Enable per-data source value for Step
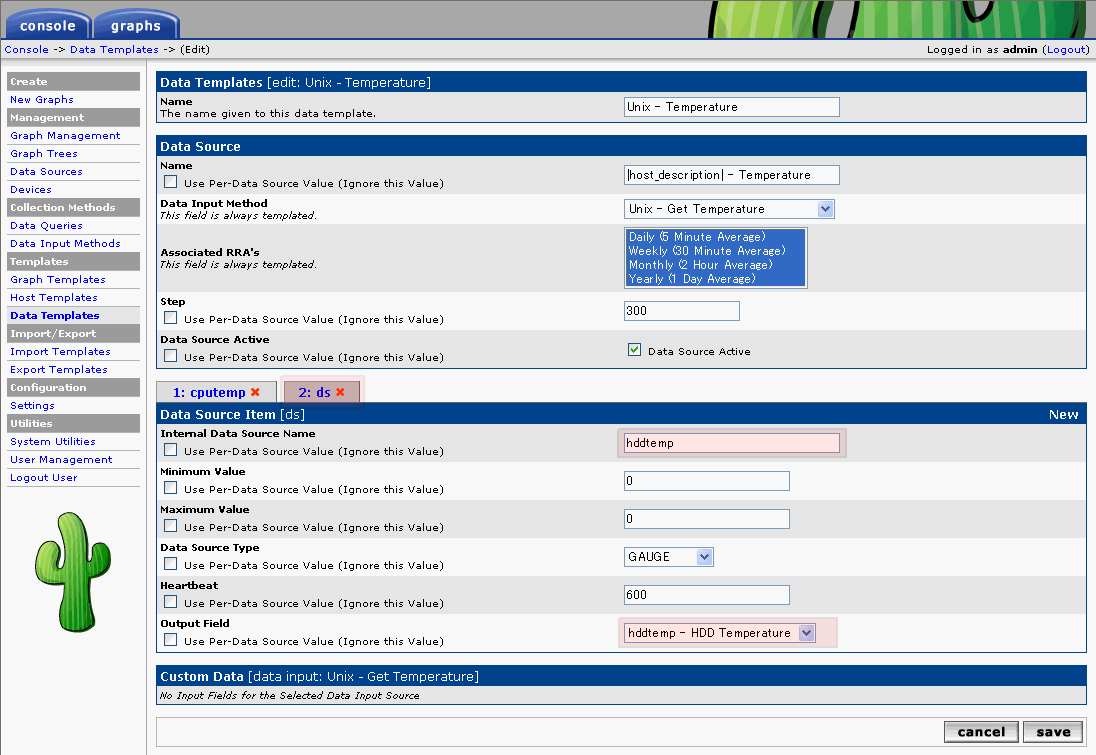1096x755 pixels. [170, 319]
